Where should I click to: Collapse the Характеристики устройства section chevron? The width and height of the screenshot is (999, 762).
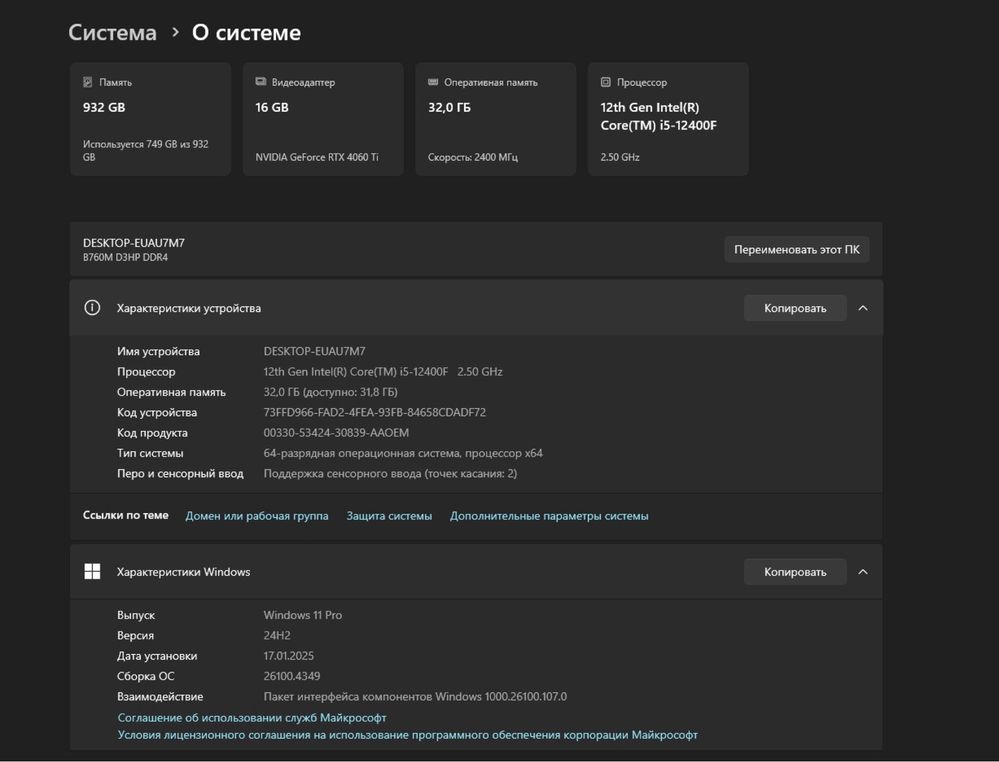click(x=863, y=308)
